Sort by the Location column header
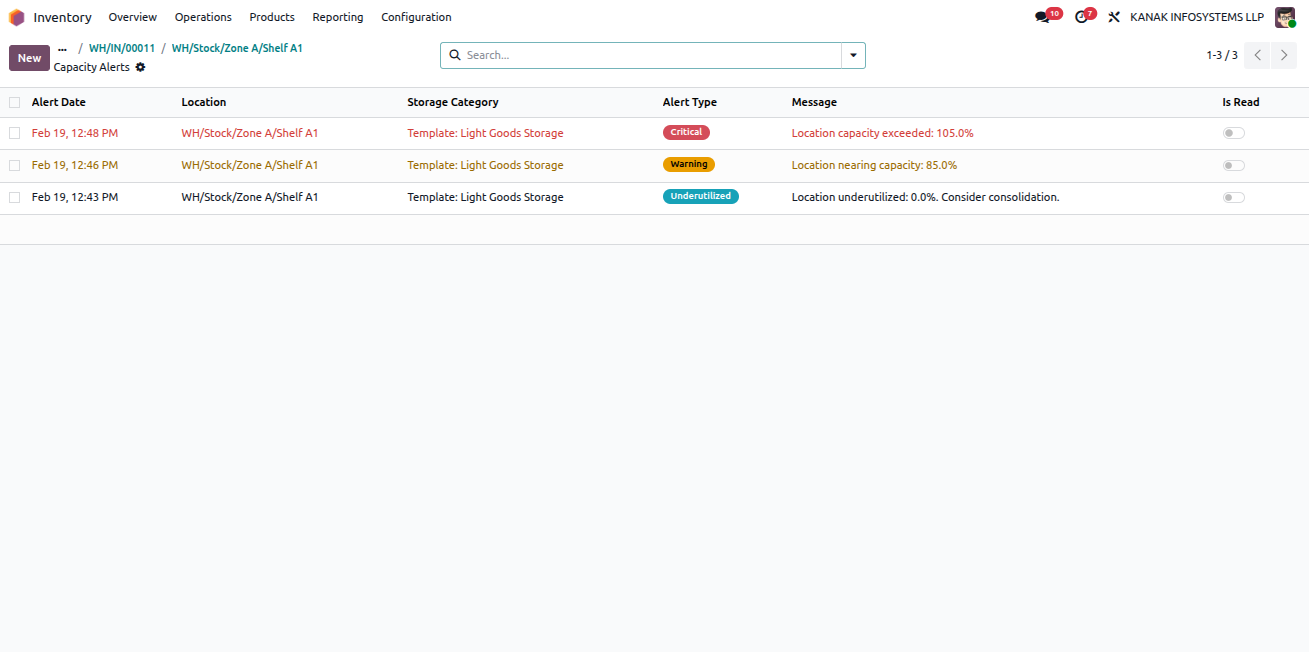The height and width of the screenshot is (652, 1309). tap(204, 102)
